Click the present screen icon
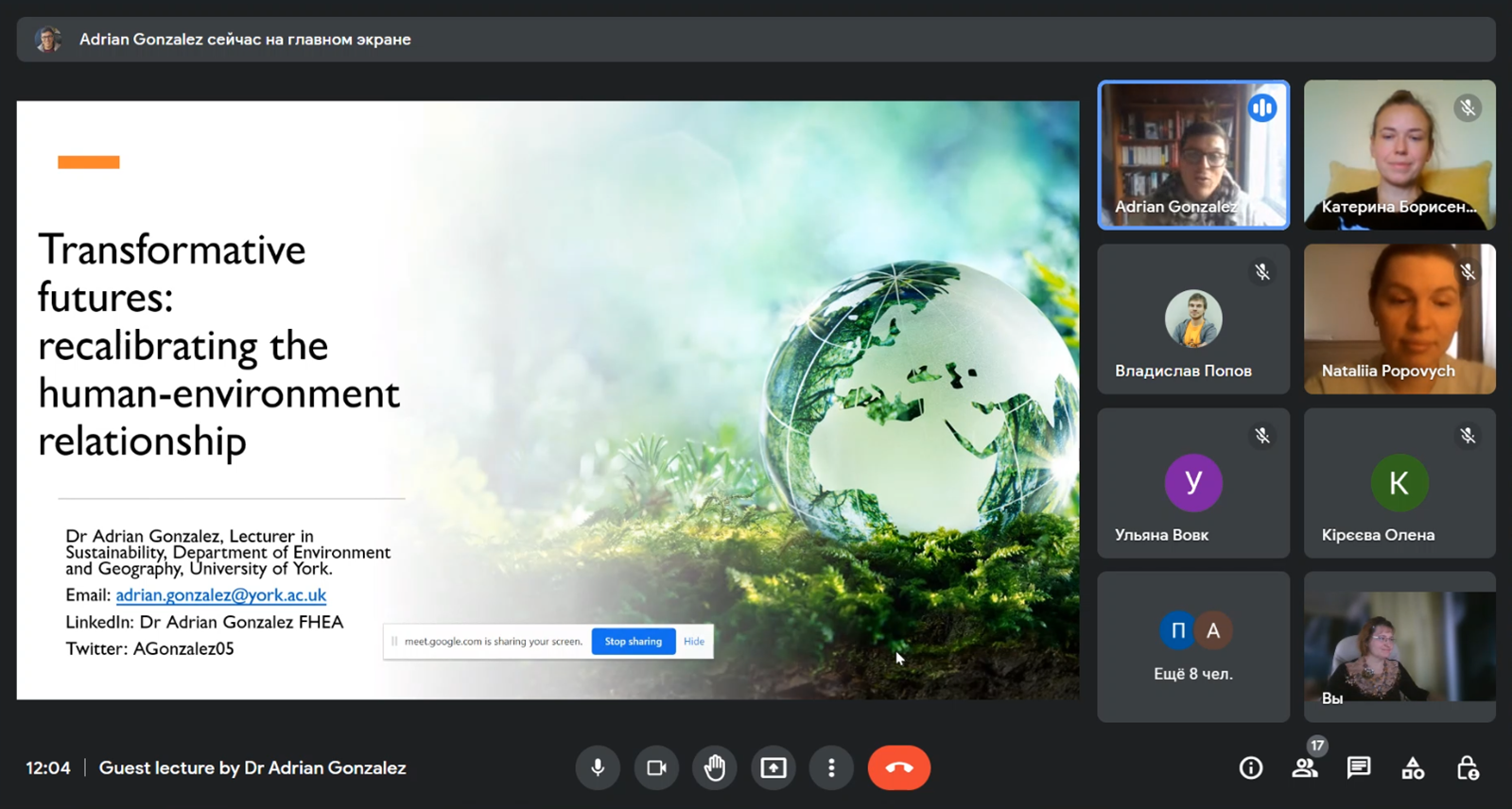Viewport: 1512px width, 809px height. (x=773, y=767)
